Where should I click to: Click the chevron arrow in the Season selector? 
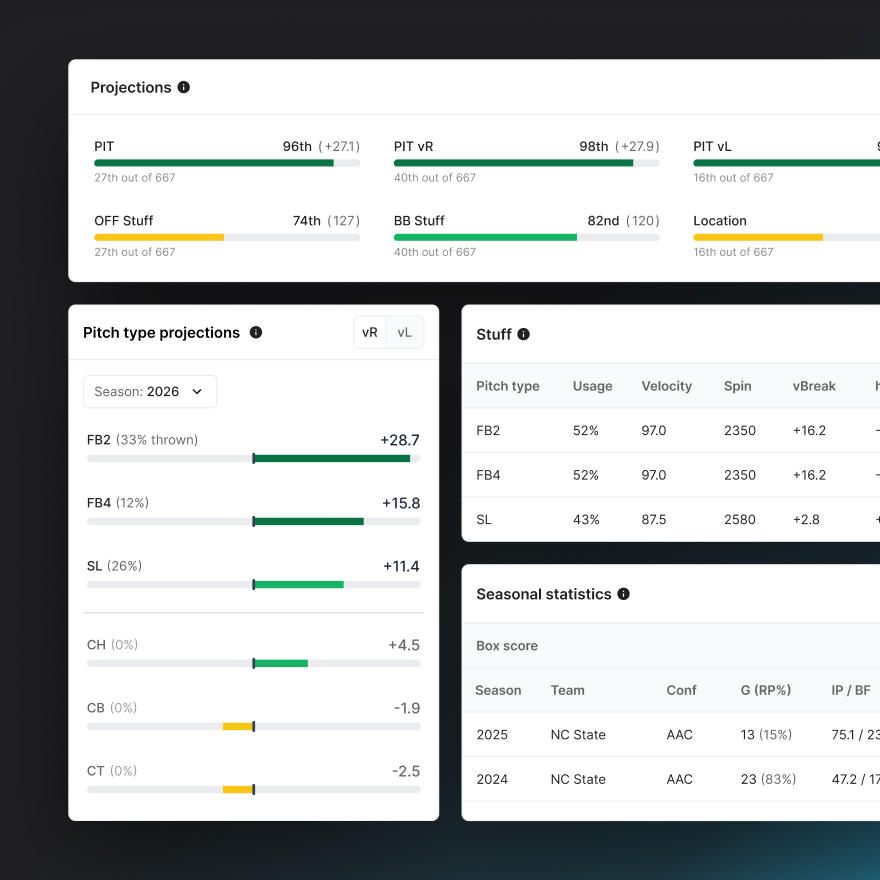pos(197,391)
